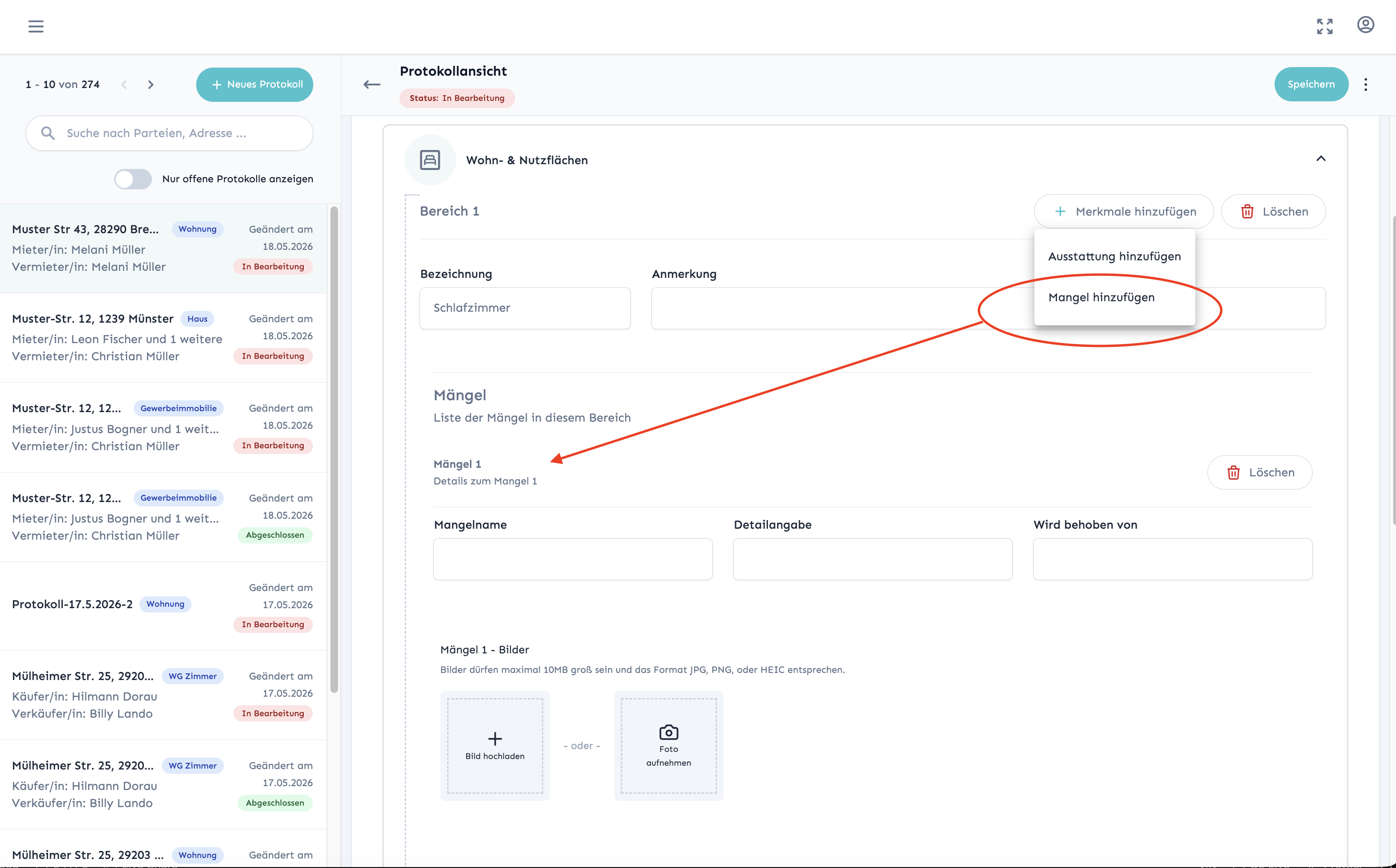
Task: Click the Speichern button
Action: click(x=1311, y=84)
